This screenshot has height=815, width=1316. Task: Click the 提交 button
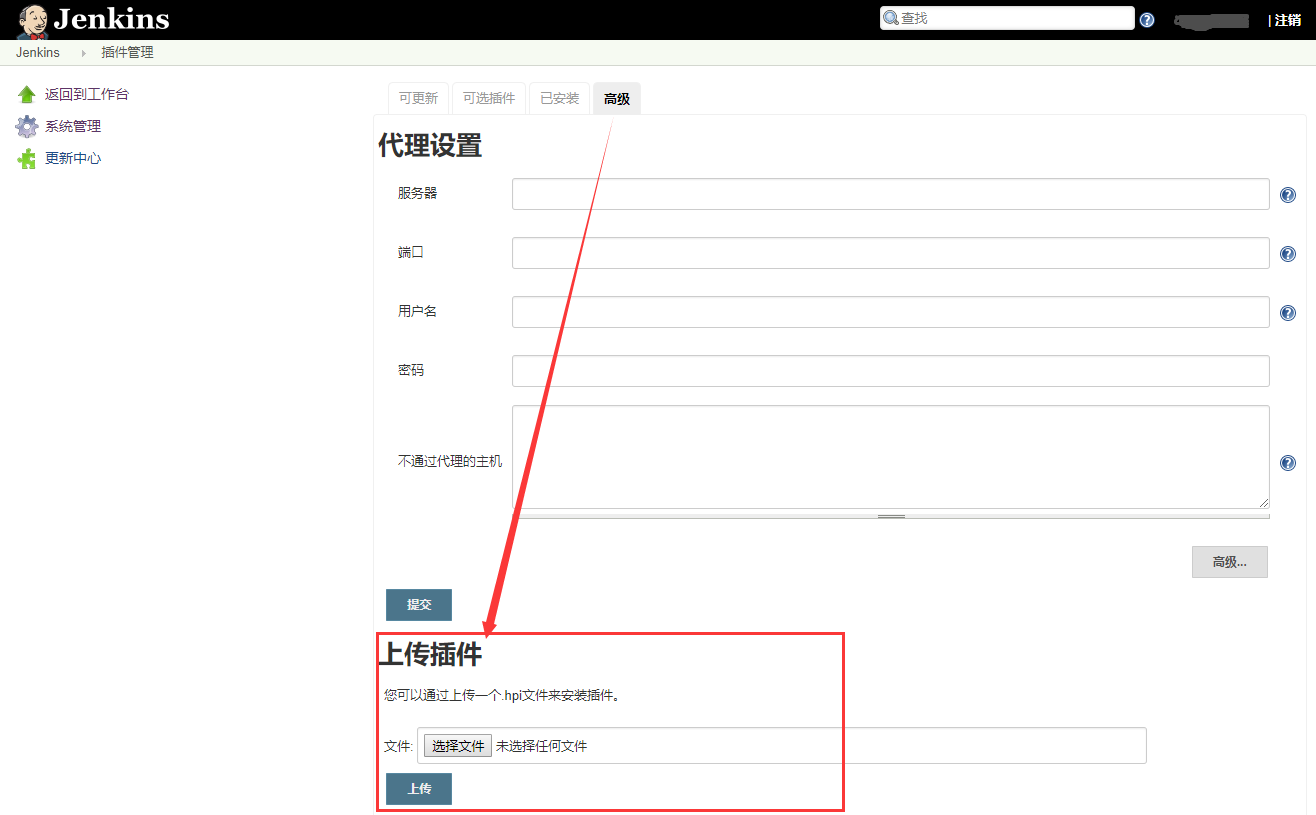[419, 605]
